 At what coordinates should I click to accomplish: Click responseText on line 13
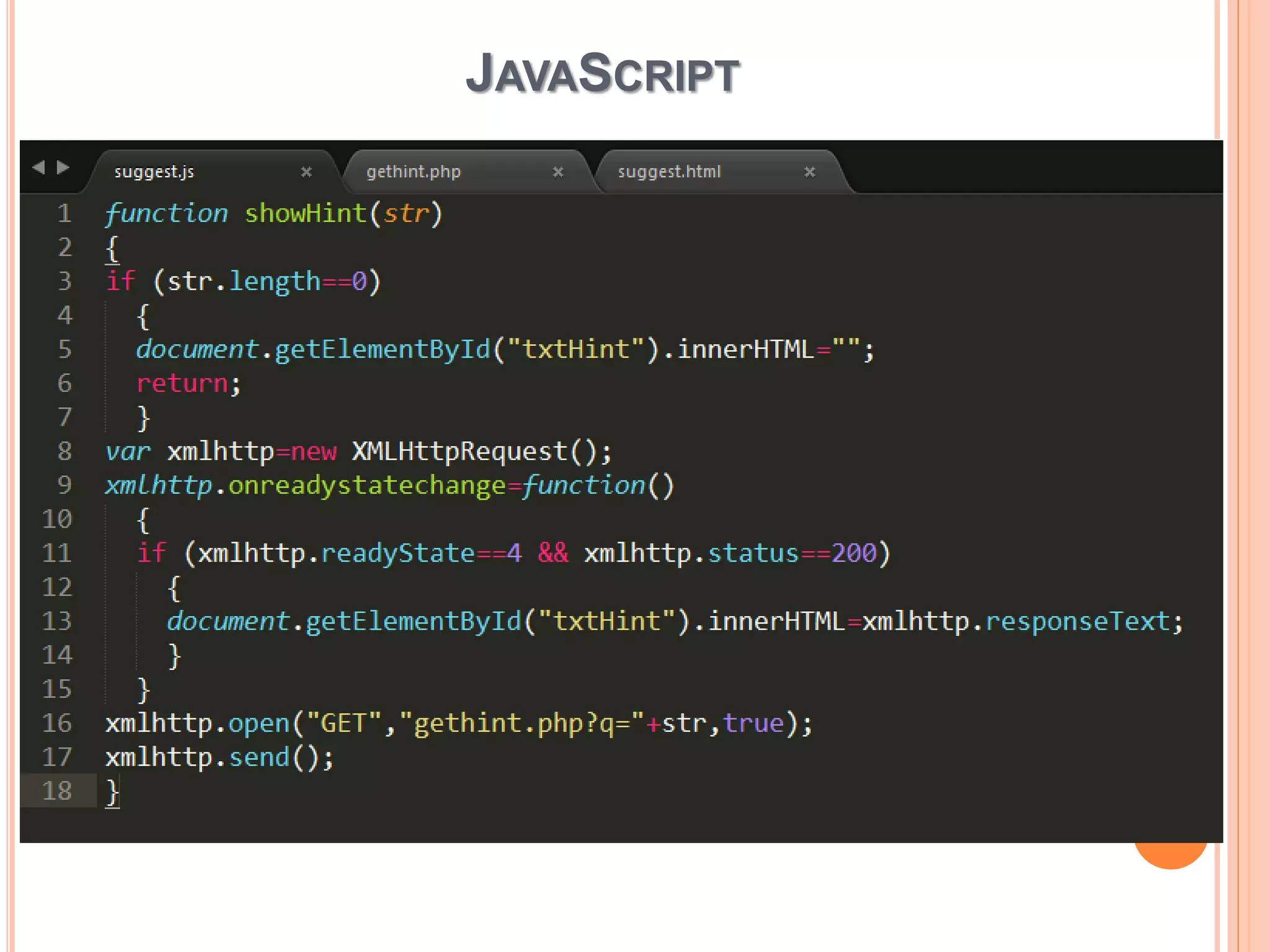click(1077, 621)
